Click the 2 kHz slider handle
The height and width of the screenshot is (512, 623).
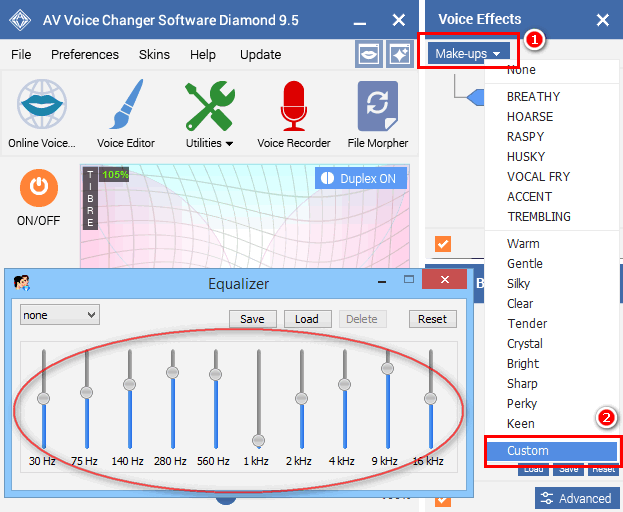[x=302, y=398]
